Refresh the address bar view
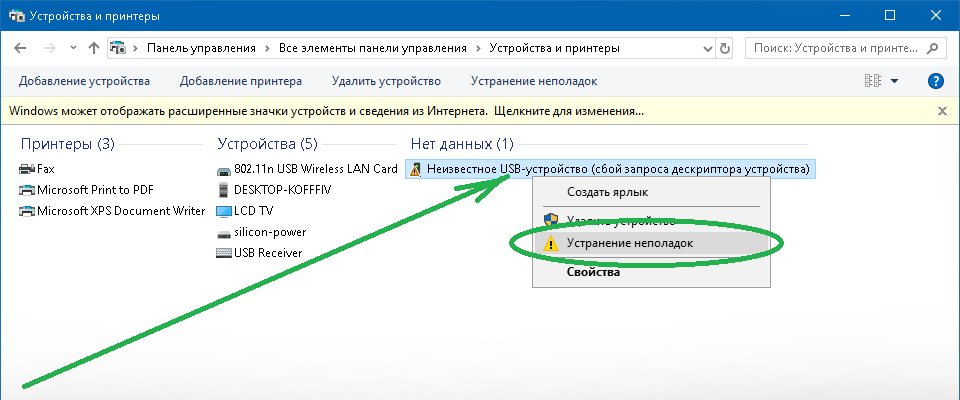The image size is (960, 400). pos(726,48)
